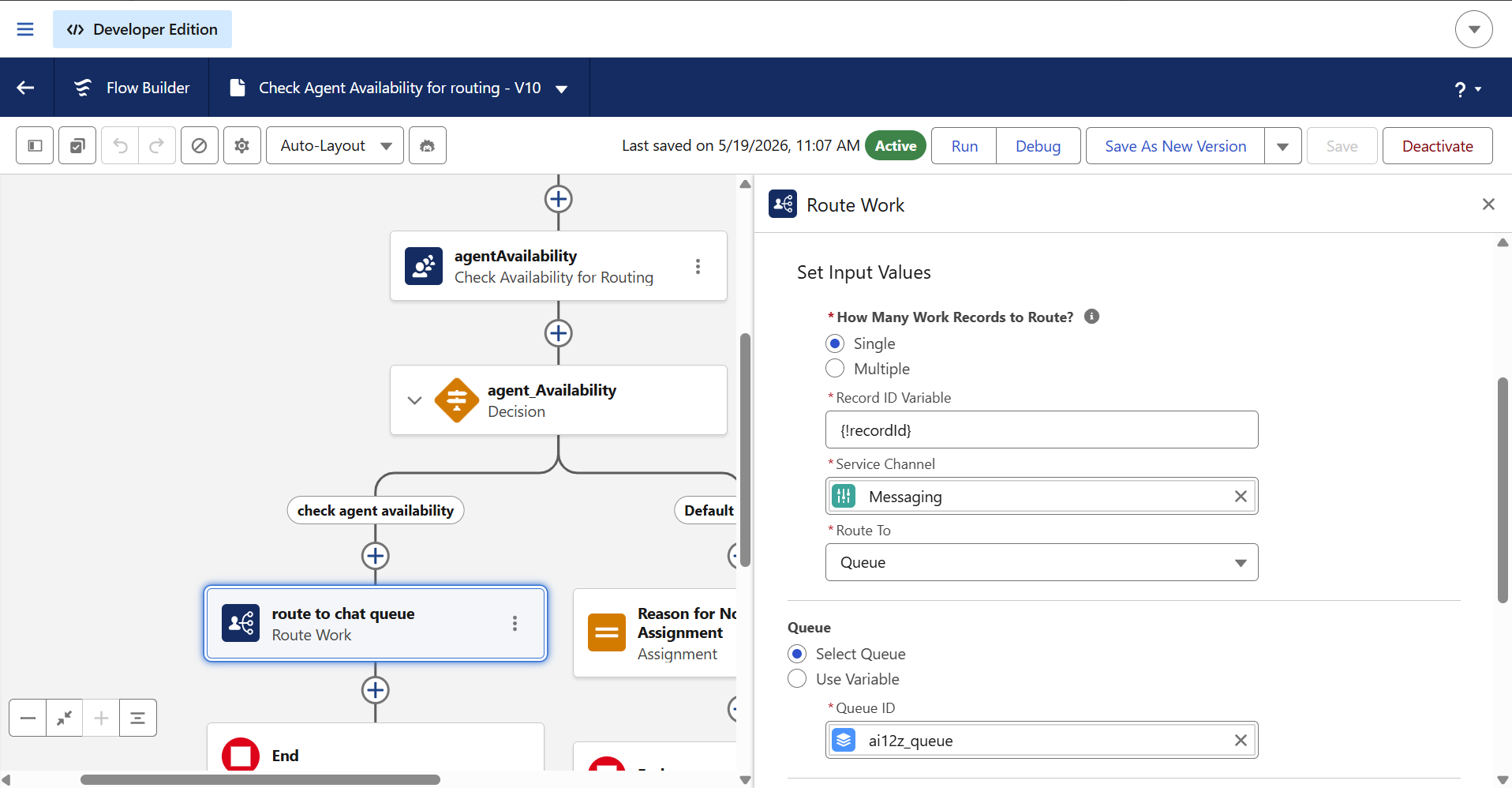Screen dimensions: 1512x788
Task: Open the Auto-Layout dropdown
Action: click(x=335, y=145)
